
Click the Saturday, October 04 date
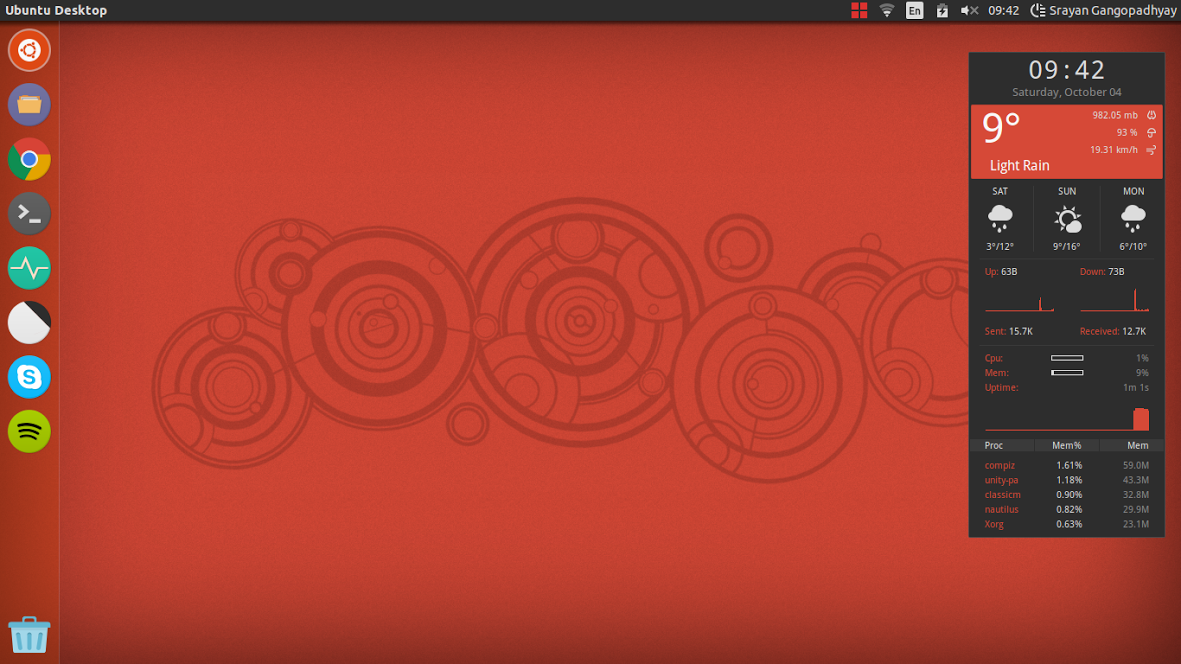click(1067, 92)
